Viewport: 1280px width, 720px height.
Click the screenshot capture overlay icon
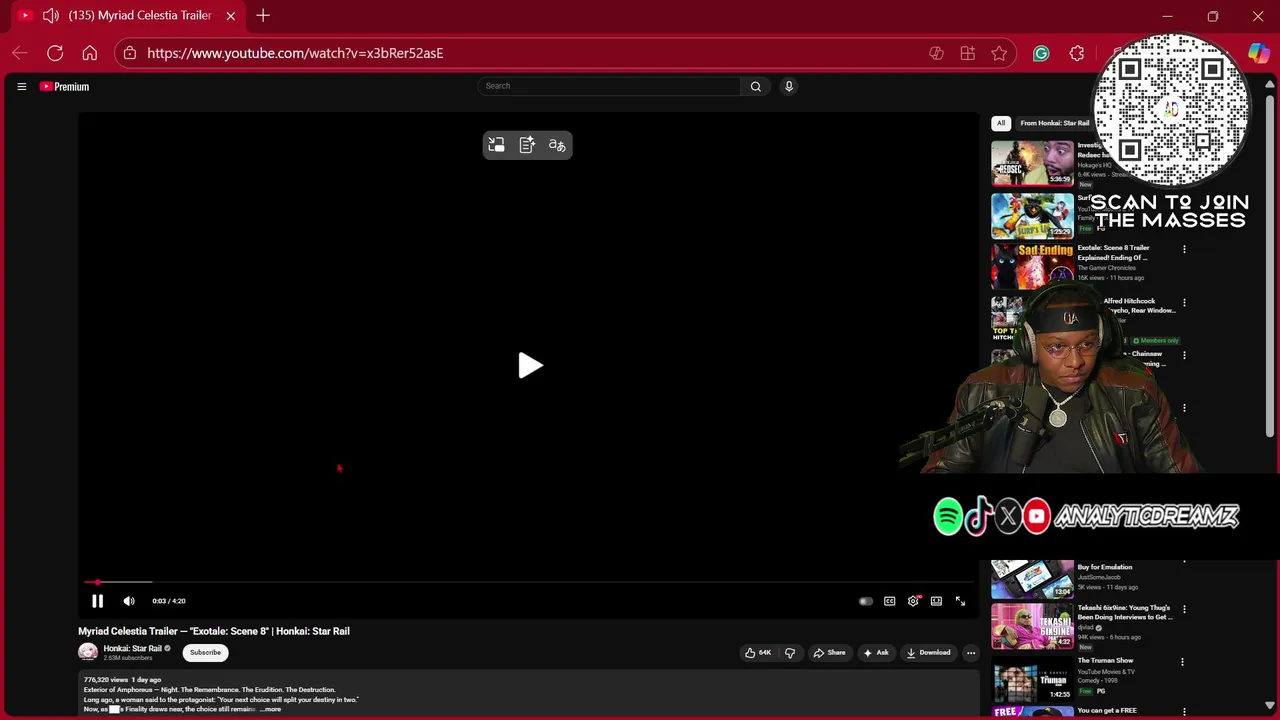click(x=496, y=145)
